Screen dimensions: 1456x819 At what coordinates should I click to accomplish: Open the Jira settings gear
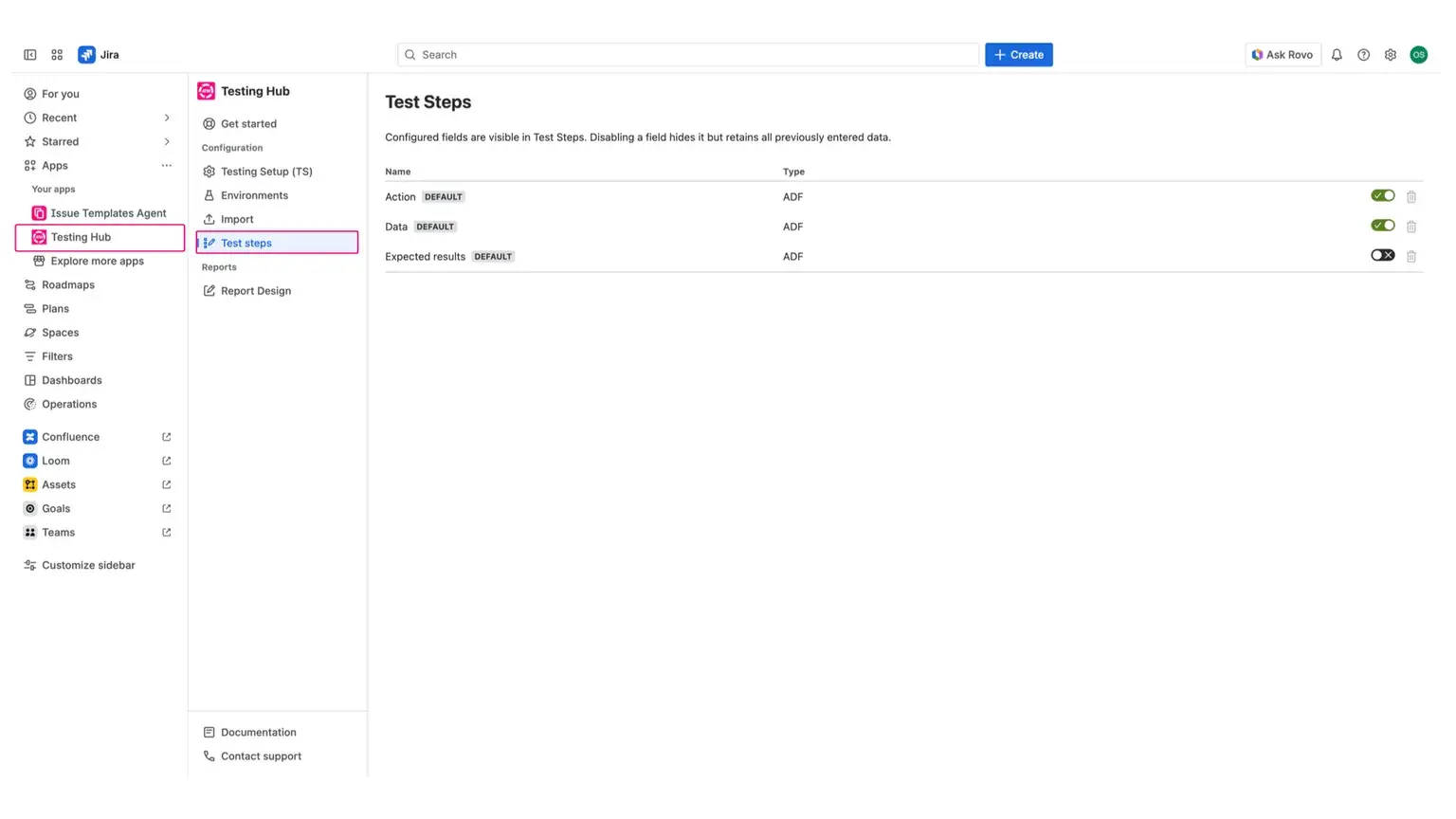tap(1390, 54)
